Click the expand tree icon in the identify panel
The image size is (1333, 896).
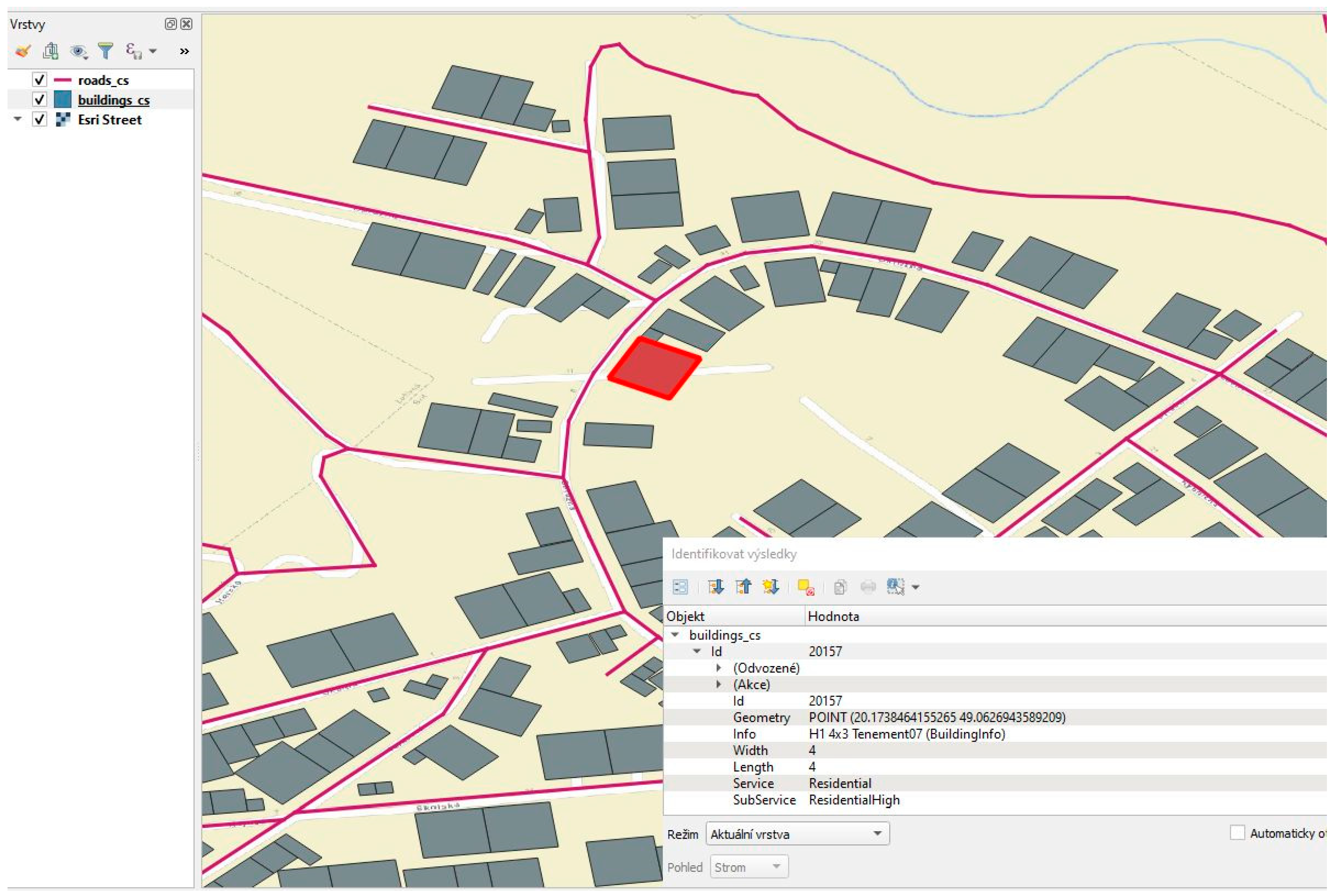click(x=715, y=587)
